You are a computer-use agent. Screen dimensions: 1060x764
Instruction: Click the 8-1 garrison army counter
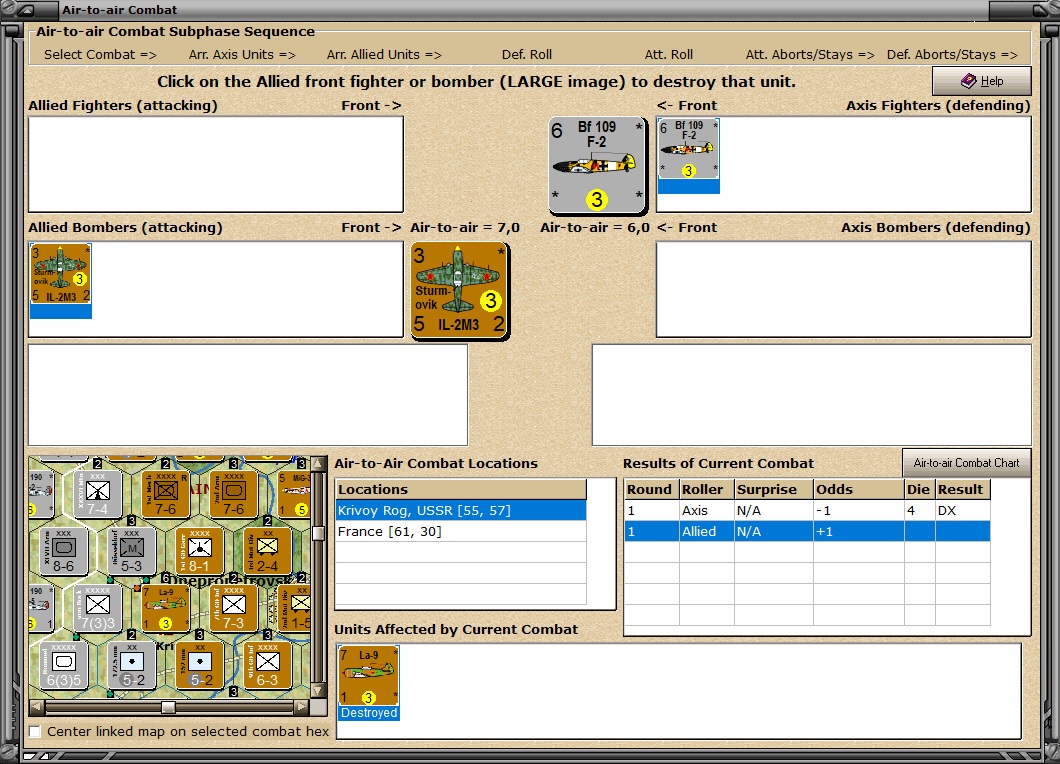(199, 551)
